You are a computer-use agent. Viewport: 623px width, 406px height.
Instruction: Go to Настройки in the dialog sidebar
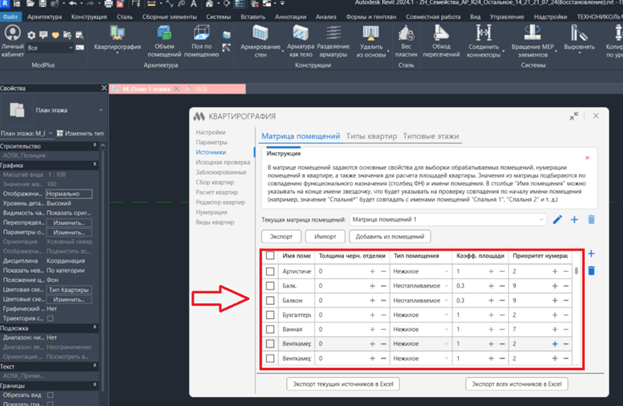point(210,132)
